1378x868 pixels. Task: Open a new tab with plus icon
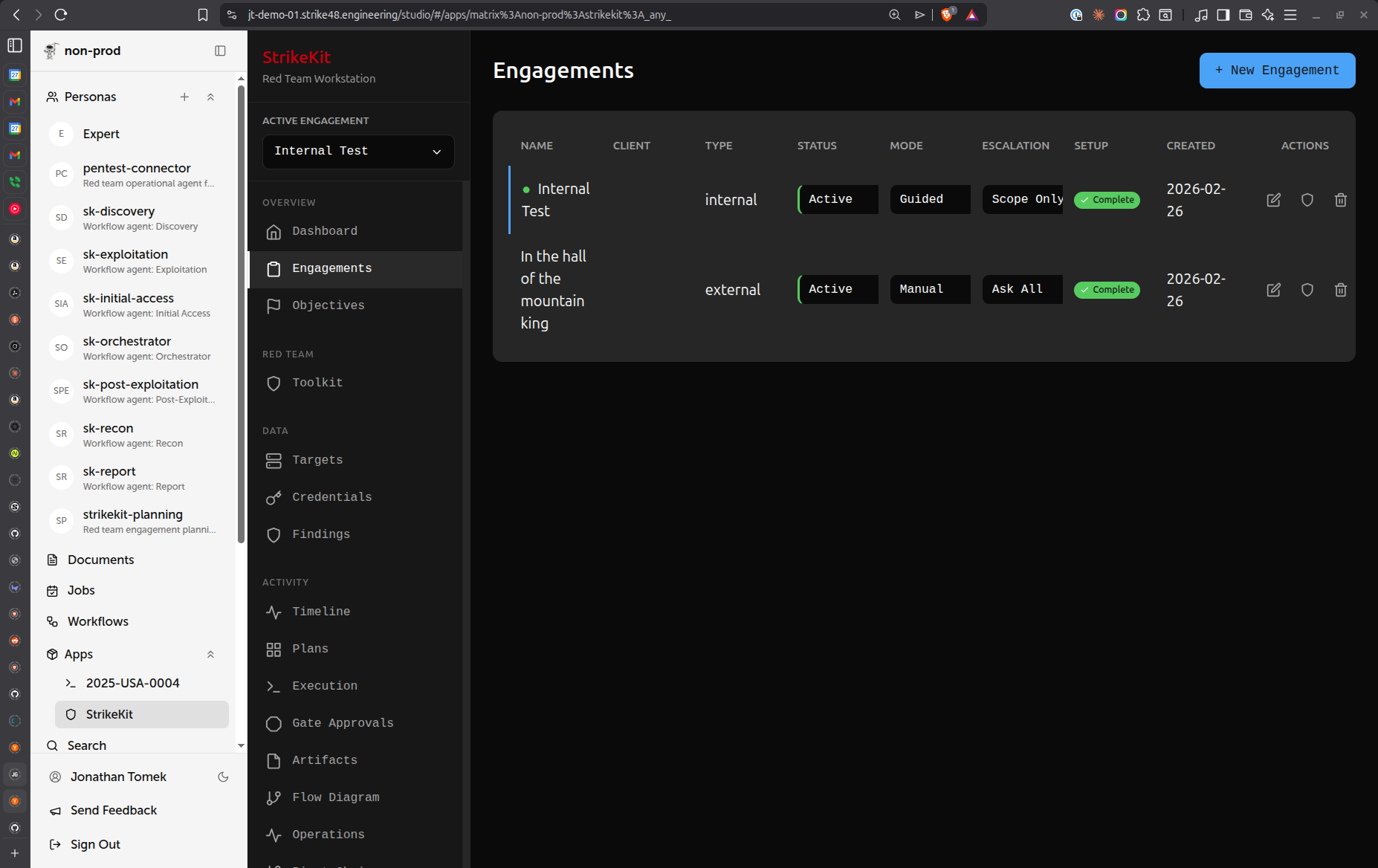(x=15, y=853)
